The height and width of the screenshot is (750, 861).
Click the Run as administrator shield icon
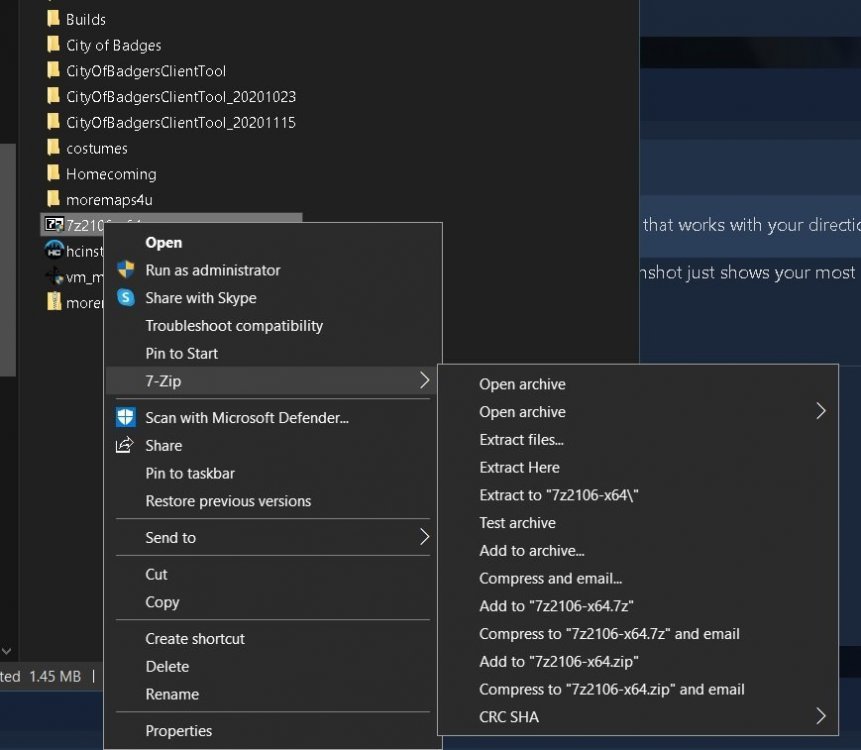click(125, 270)
